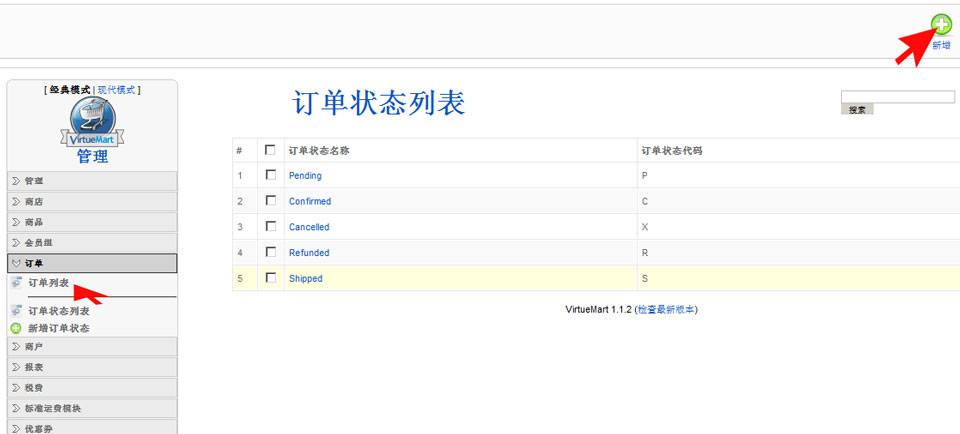Click the VirtueMart 1.1.2 version text
Viewport: 960px width, 434px height.
tap(598, 310)
